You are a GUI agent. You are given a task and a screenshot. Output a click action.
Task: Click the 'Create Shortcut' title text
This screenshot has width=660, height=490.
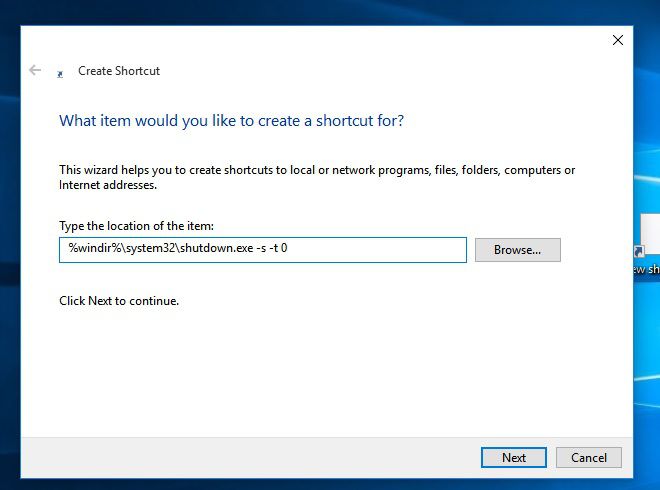[x=119, y=71]
